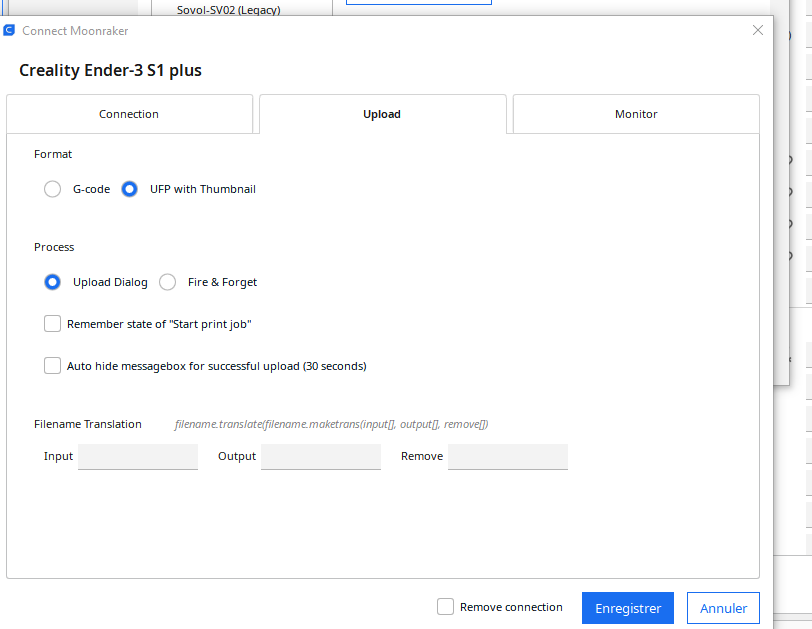Open the Monitor tab
The image size is (812, 629).
(x=636, y=114)
